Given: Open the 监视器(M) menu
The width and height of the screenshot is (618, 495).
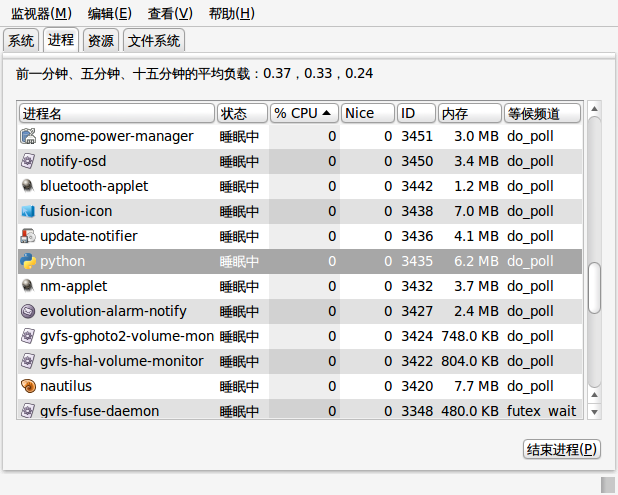Looking at the screenshot, I should click(41, 14).
